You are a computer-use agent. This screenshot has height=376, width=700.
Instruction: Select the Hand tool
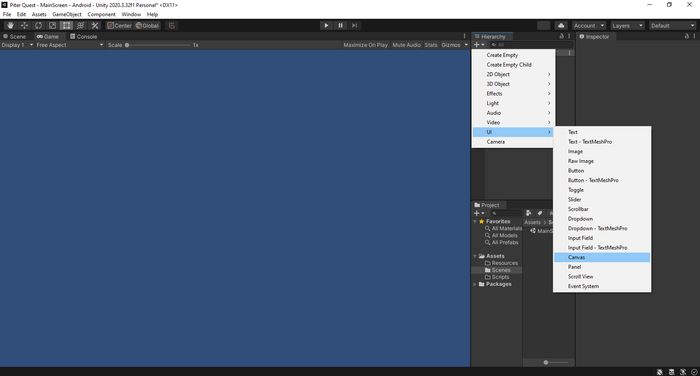pyautogui.click(x=10, y=25)
